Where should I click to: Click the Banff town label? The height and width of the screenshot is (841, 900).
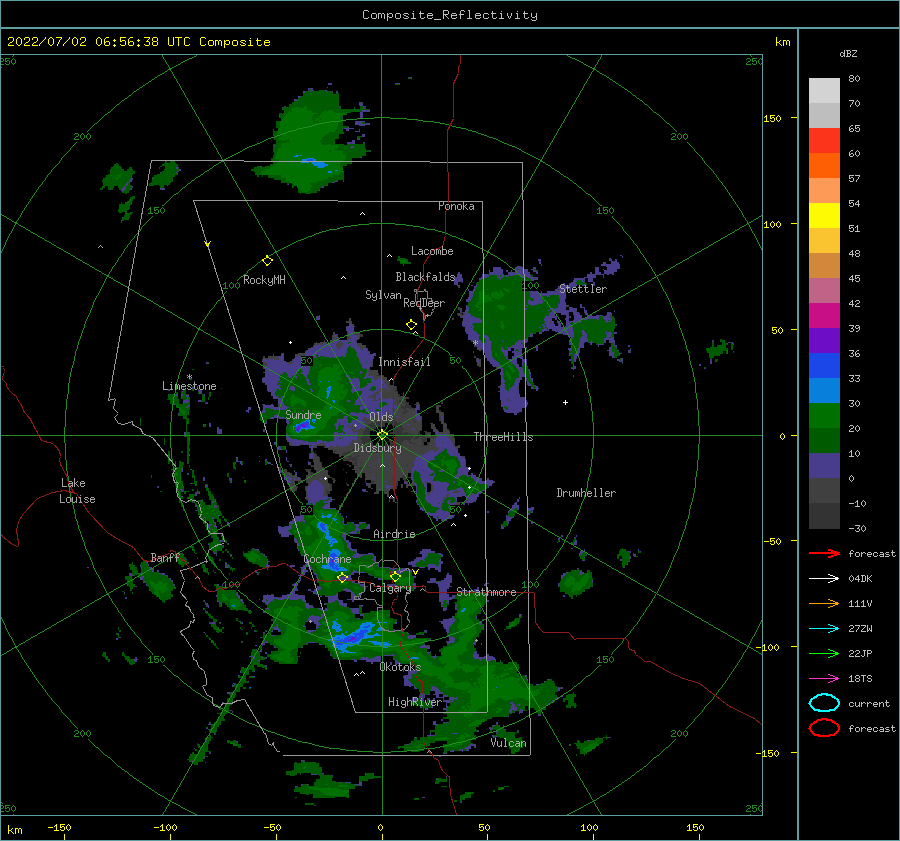(x=165, y=558)
